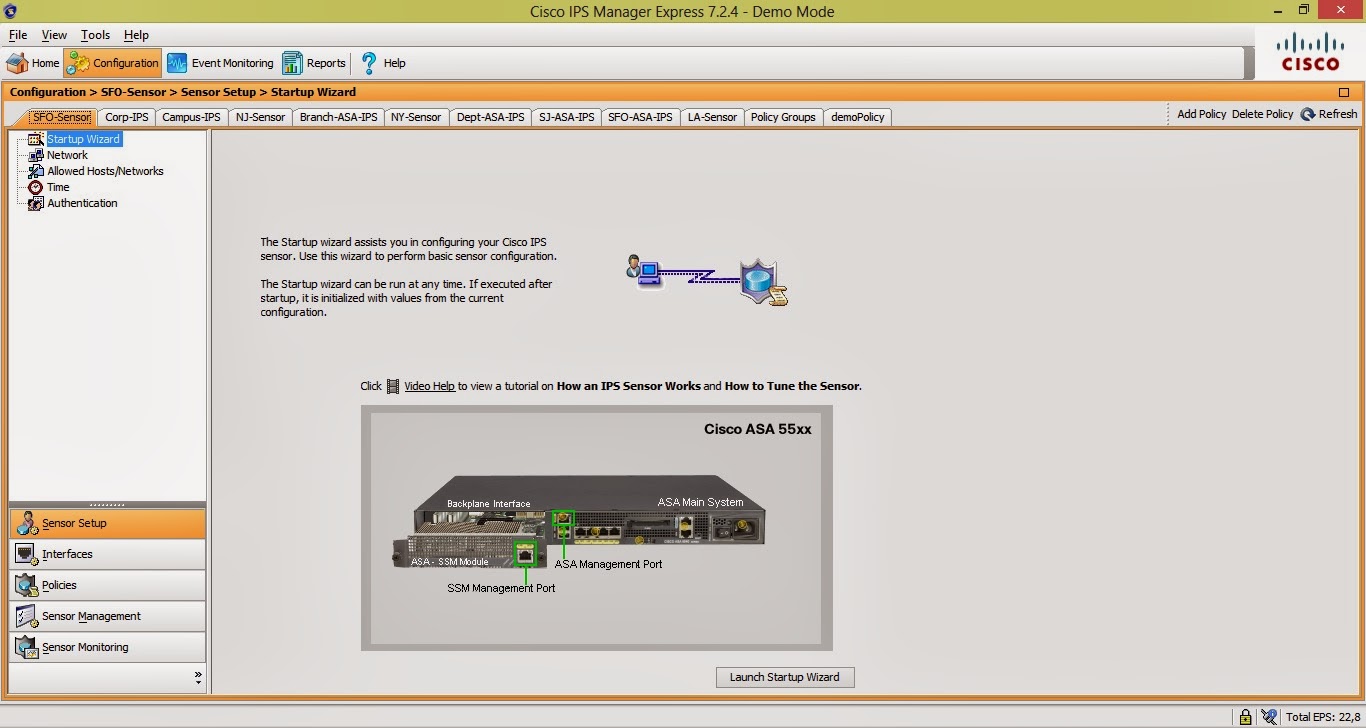Open the Help menu in menu bar

(136, 35)
